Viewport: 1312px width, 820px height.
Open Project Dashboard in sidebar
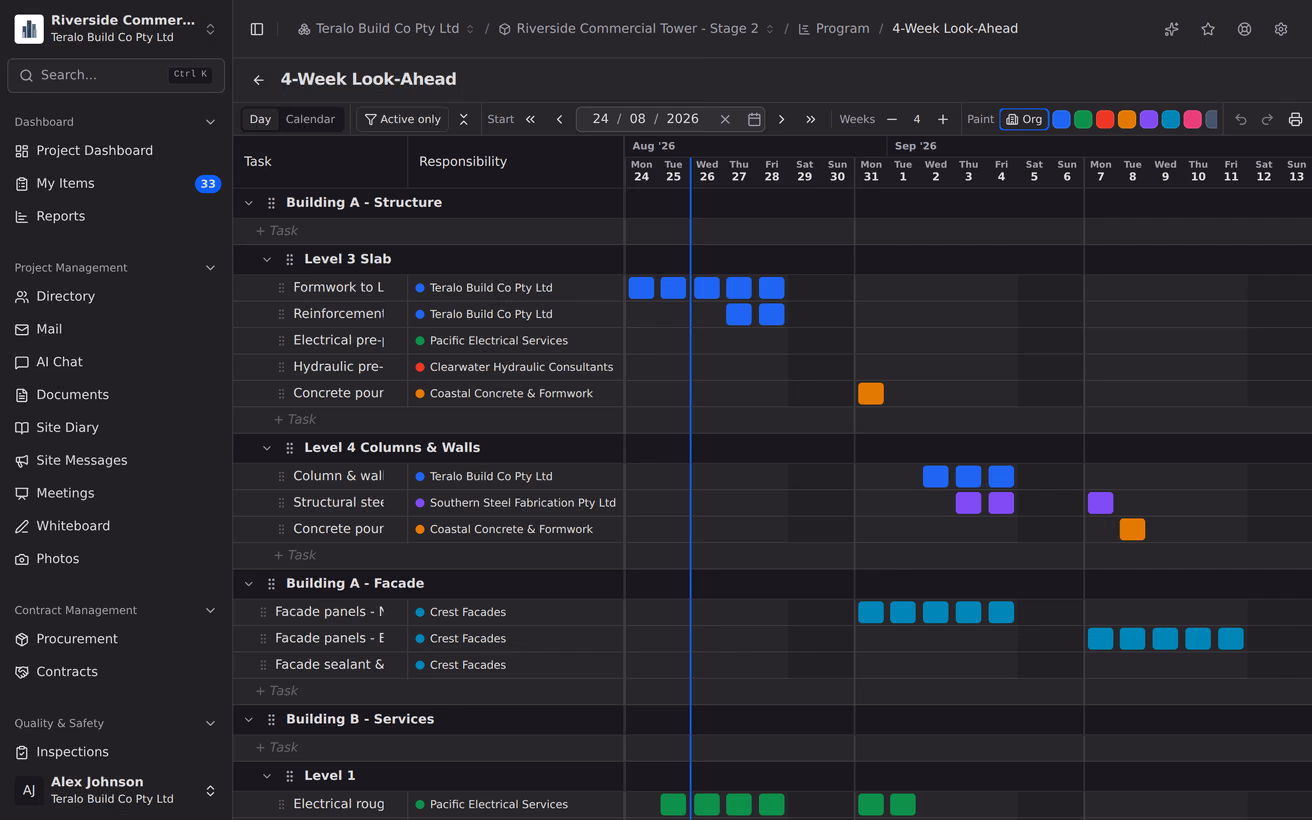coord(116,151)
